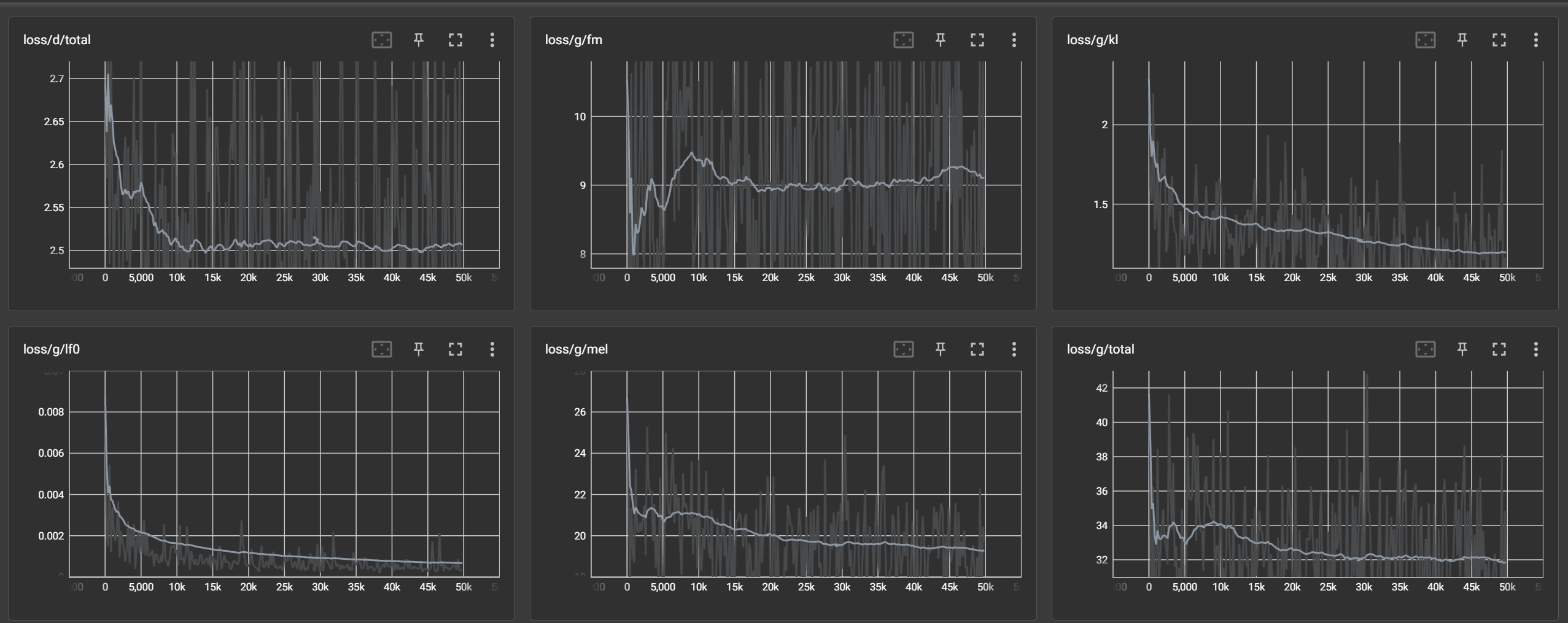The width and height of the screenshot is (1568, 623).
Task: Open more options for loss/d/total card
Action: pos(492,40)
